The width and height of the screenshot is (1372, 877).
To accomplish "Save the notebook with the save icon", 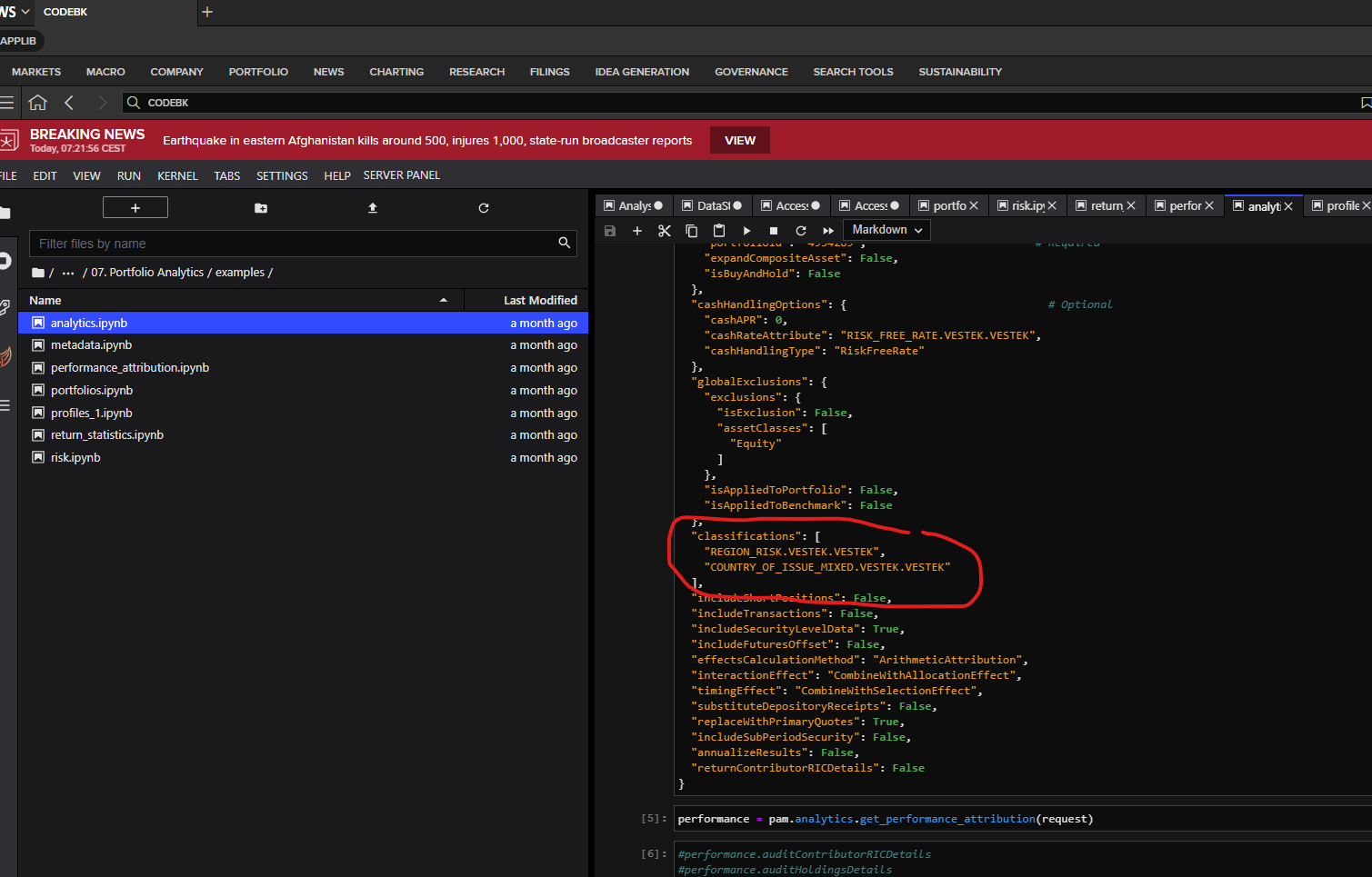I will [x=610, y=231].
